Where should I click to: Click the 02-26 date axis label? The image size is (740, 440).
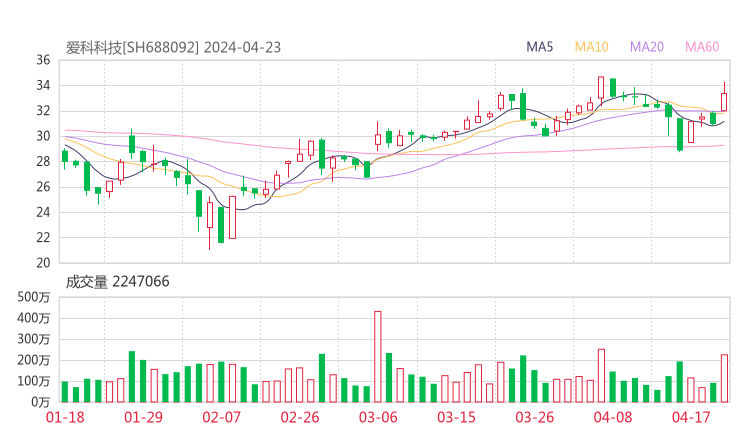click(300, 417)
